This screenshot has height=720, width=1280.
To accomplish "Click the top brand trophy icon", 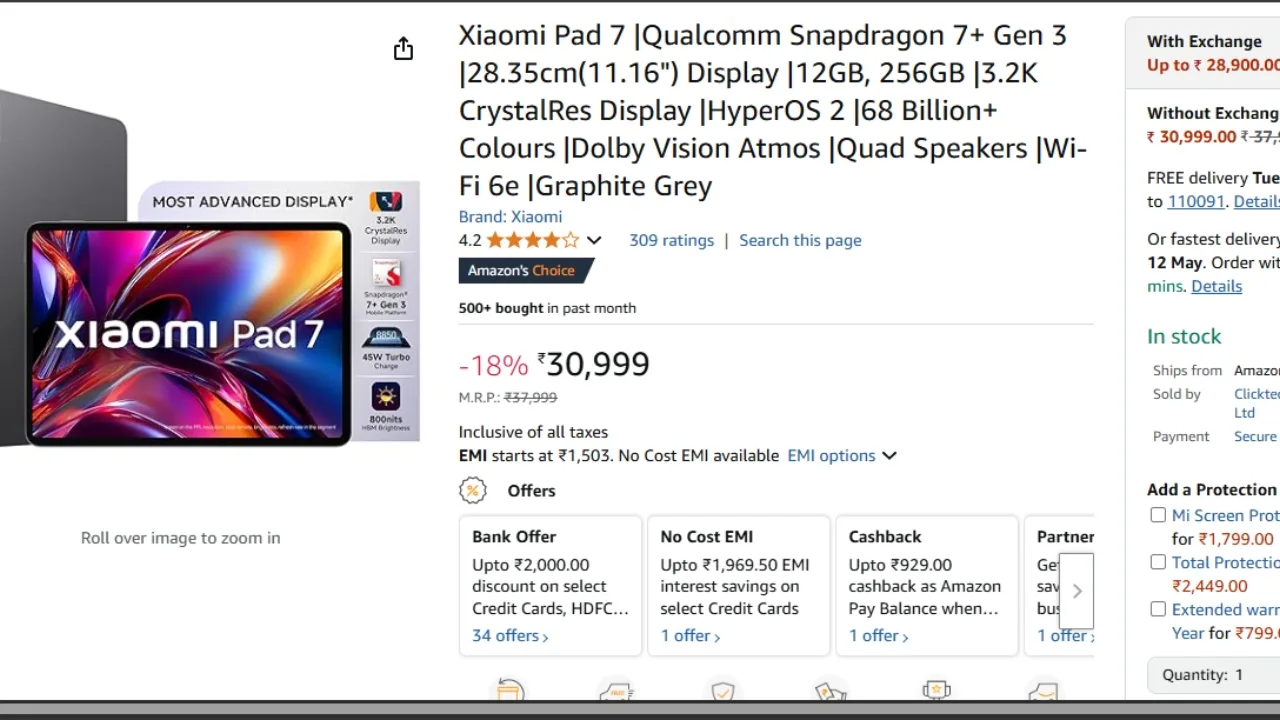I will click(937, 691).
